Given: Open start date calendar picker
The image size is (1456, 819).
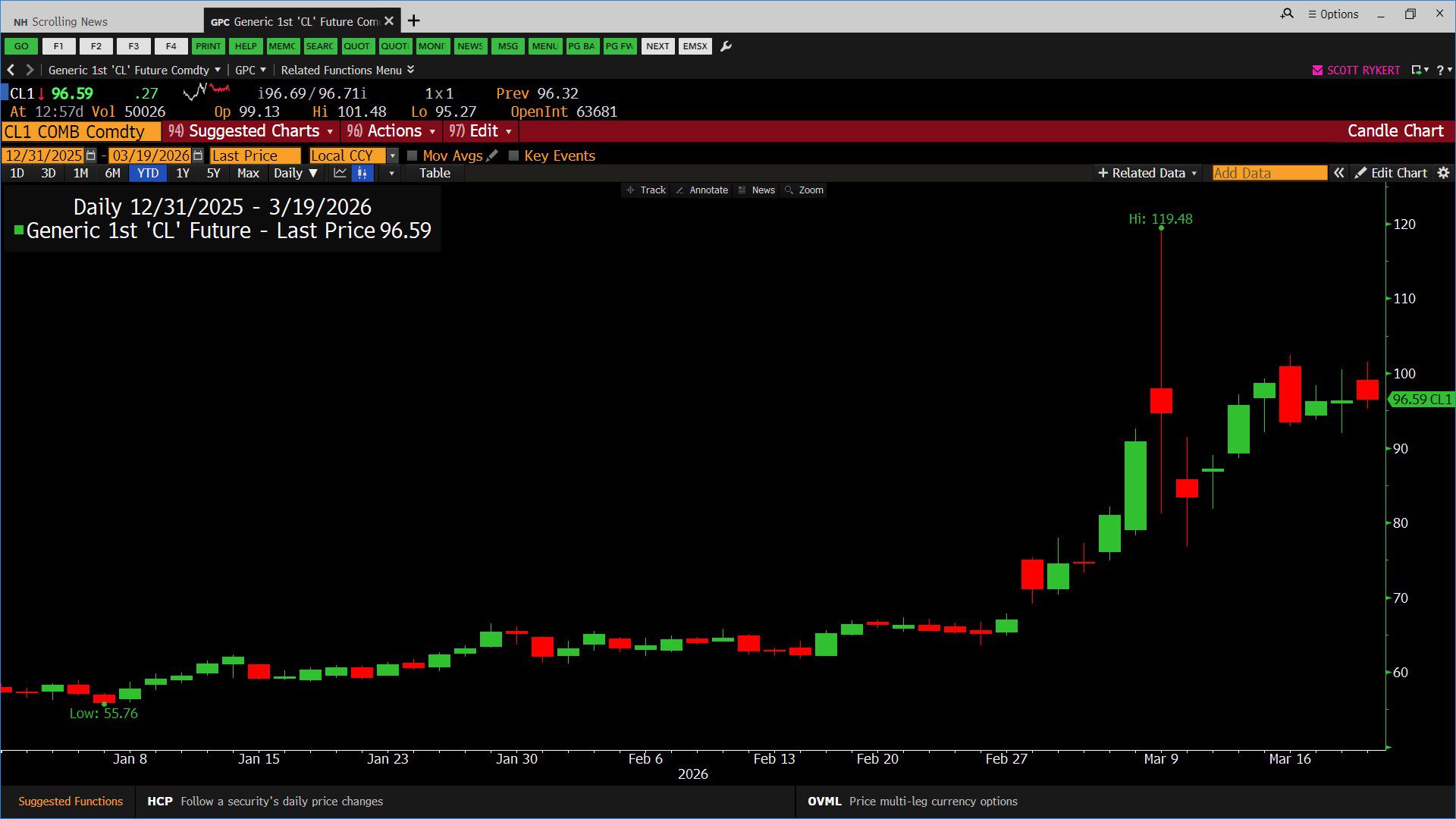Looking at the screenshot, I should pos(91,155).
